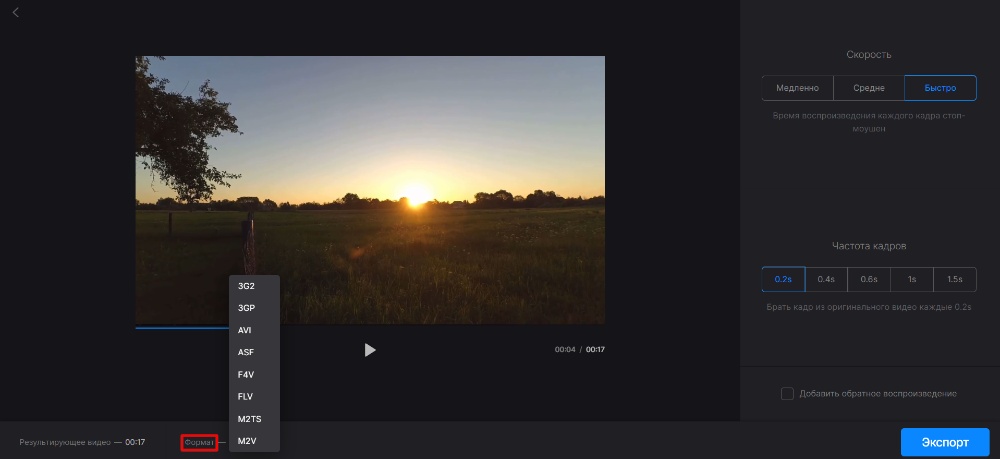Click the 00:17 total duration text

(596, 349)
